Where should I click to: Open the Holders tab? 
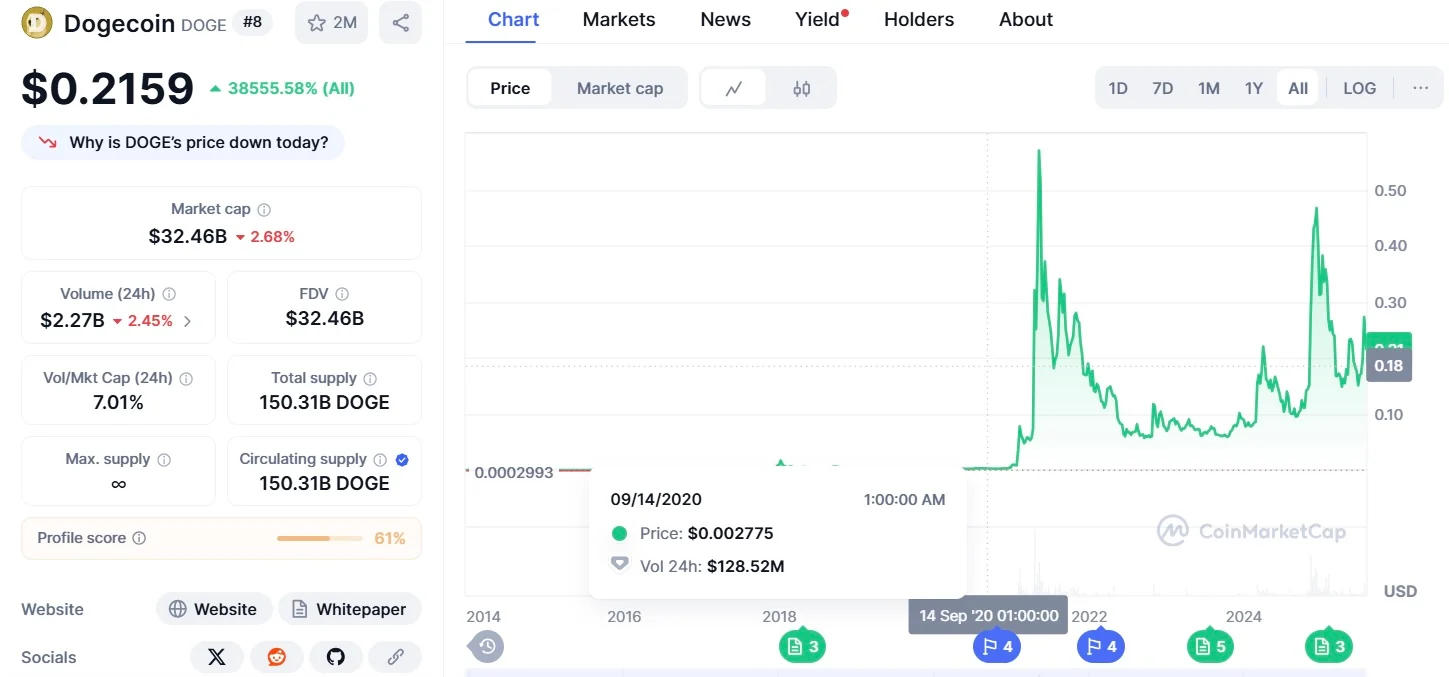919,20
